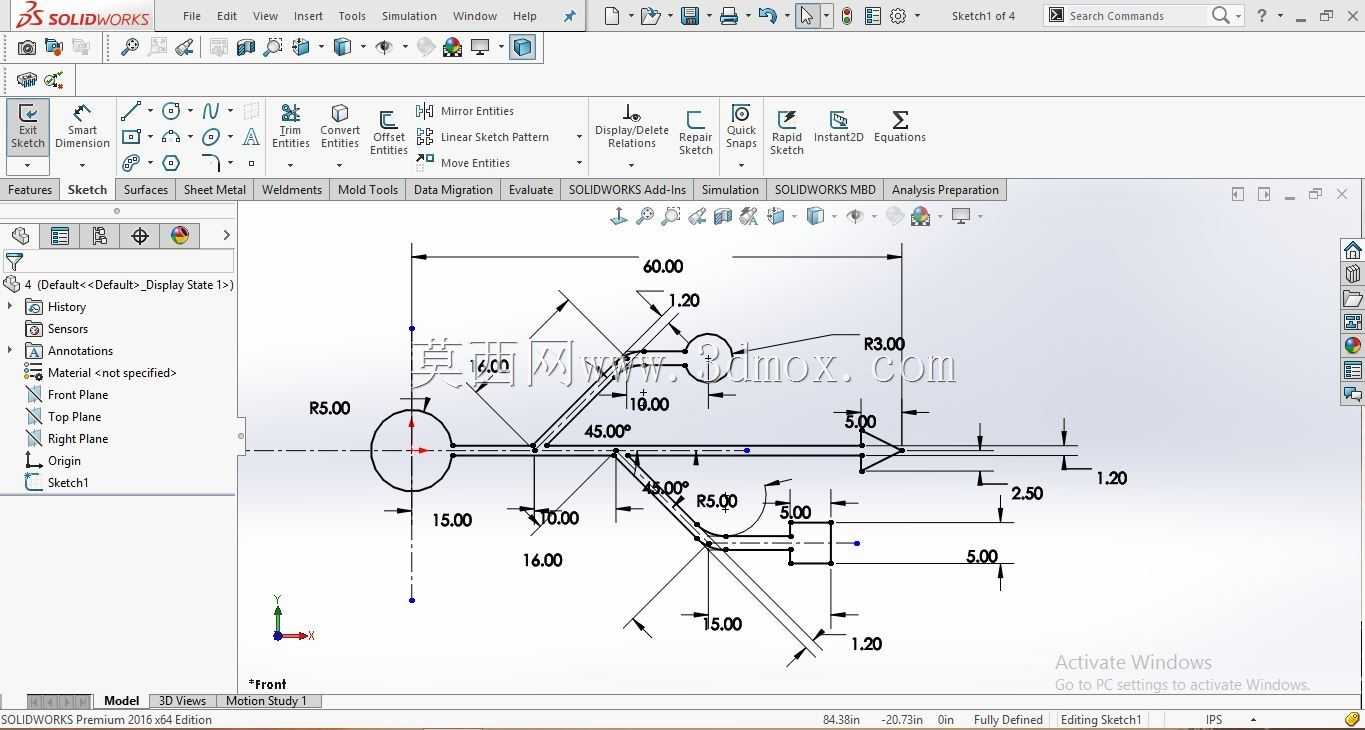Select the Sketch Fillet tool
This screenshot has width=1365, height=730.
[x=211, y=163]
